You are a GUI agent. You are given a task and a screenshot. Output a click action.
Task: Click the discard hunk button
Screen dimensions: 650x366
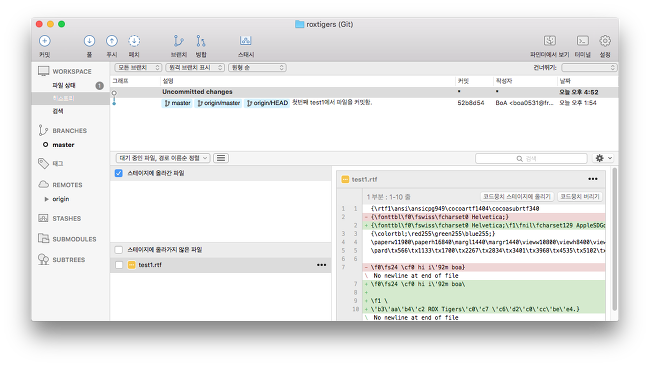[580, 196]
